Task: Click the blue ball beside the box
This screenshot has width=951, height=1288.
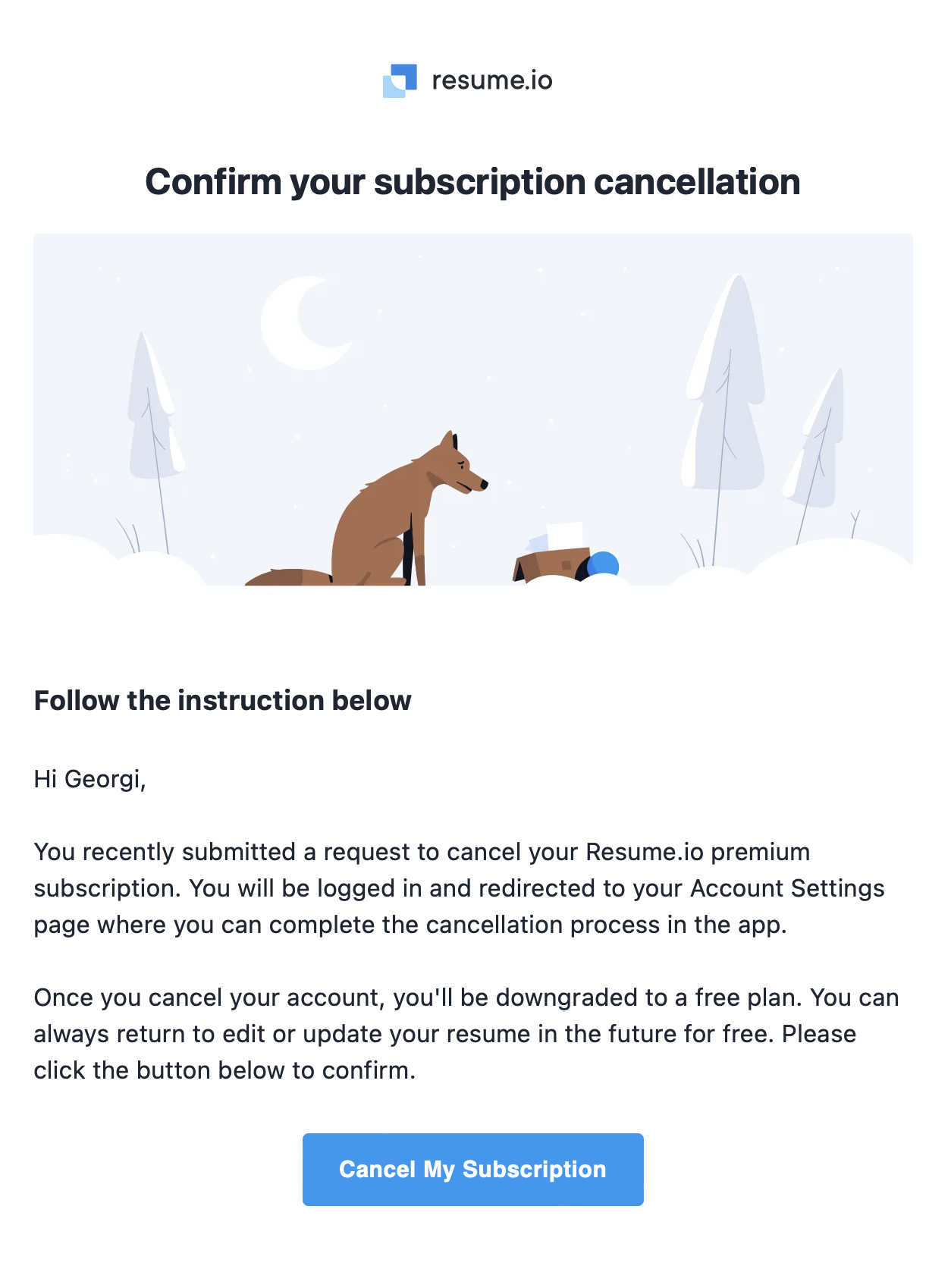Action: 604,565
